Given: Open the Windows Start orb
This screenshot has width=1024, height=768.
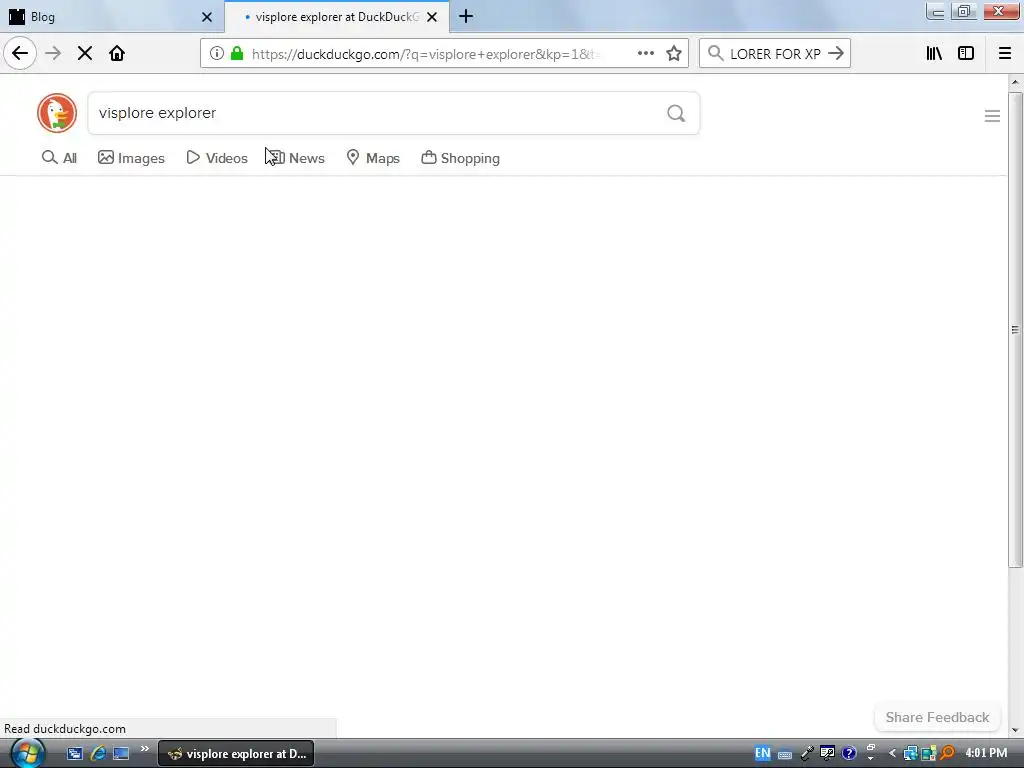Looking at the screenshot, I should pyautogui.click(x=27, y=753).
